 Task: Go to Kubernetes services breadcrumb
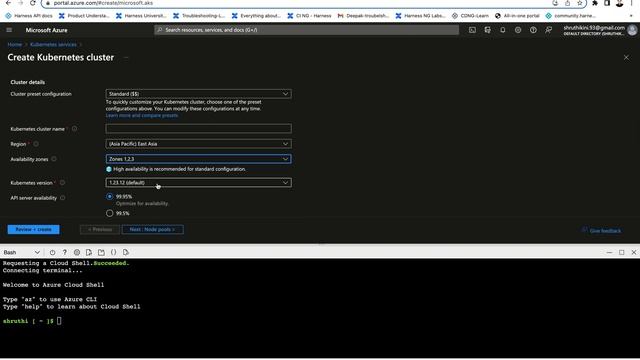(x=53, y=44)
